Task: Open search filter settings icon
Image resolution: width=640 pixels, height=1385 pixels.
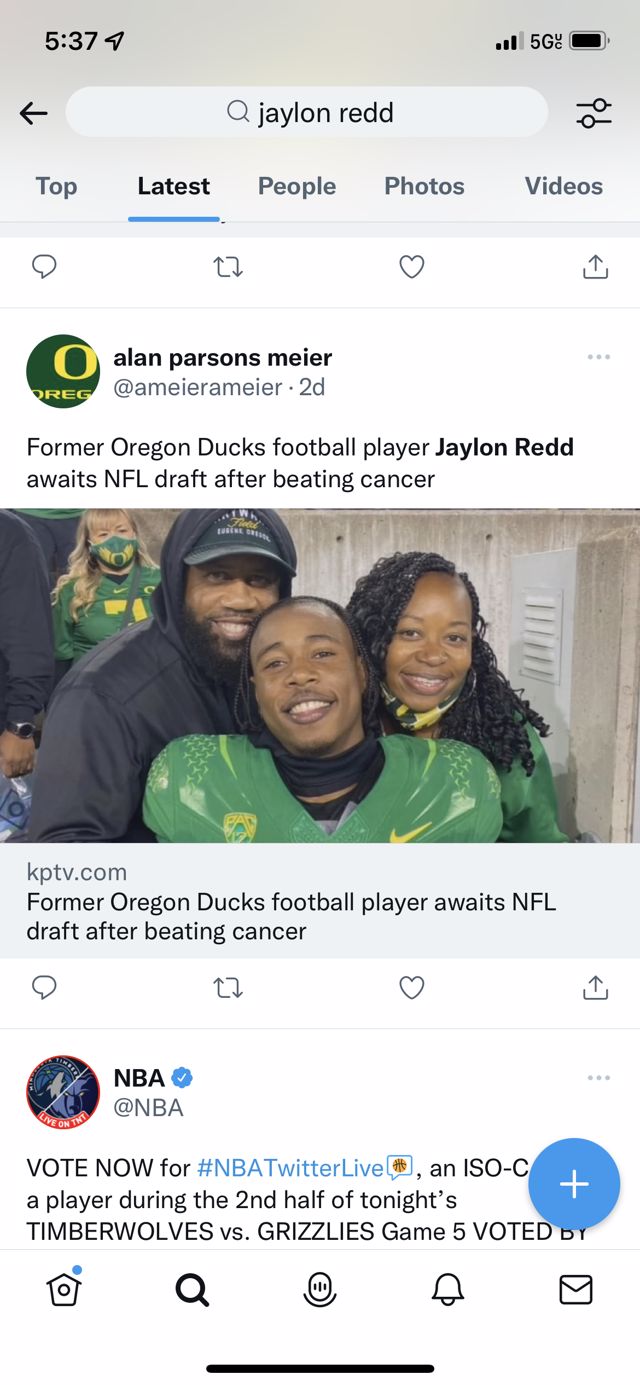Action: click(x=593, y=113)
